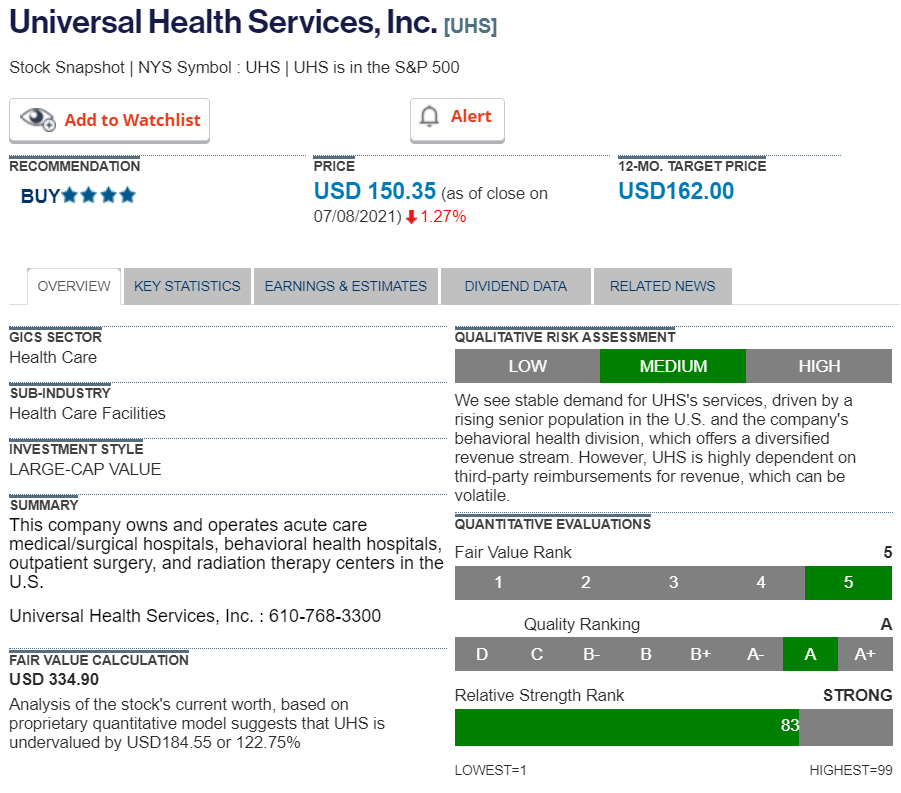The width and height of the screenshot is (901, 793).
Task: Open the Key Statistics tab
Action: click(x=187, y=286)
